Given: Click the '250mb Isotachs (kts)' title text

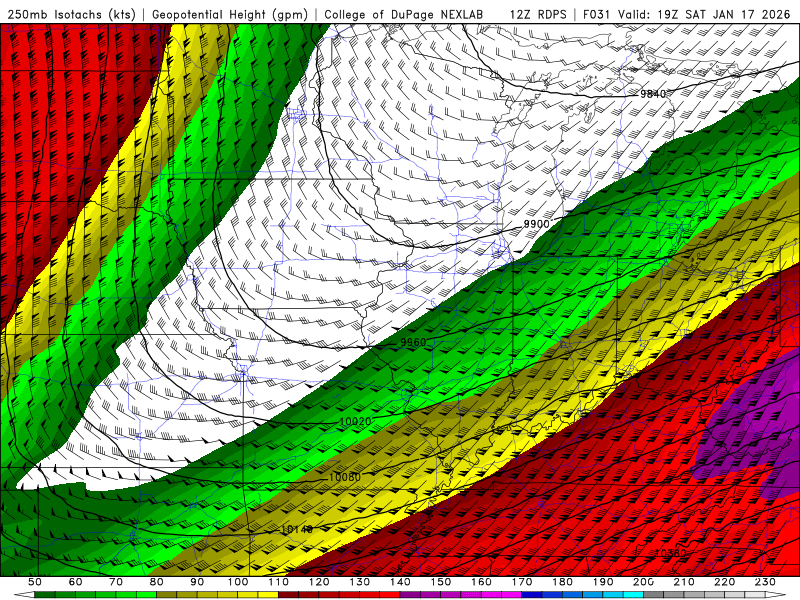Looking at the screenshot, I should 72,15.
